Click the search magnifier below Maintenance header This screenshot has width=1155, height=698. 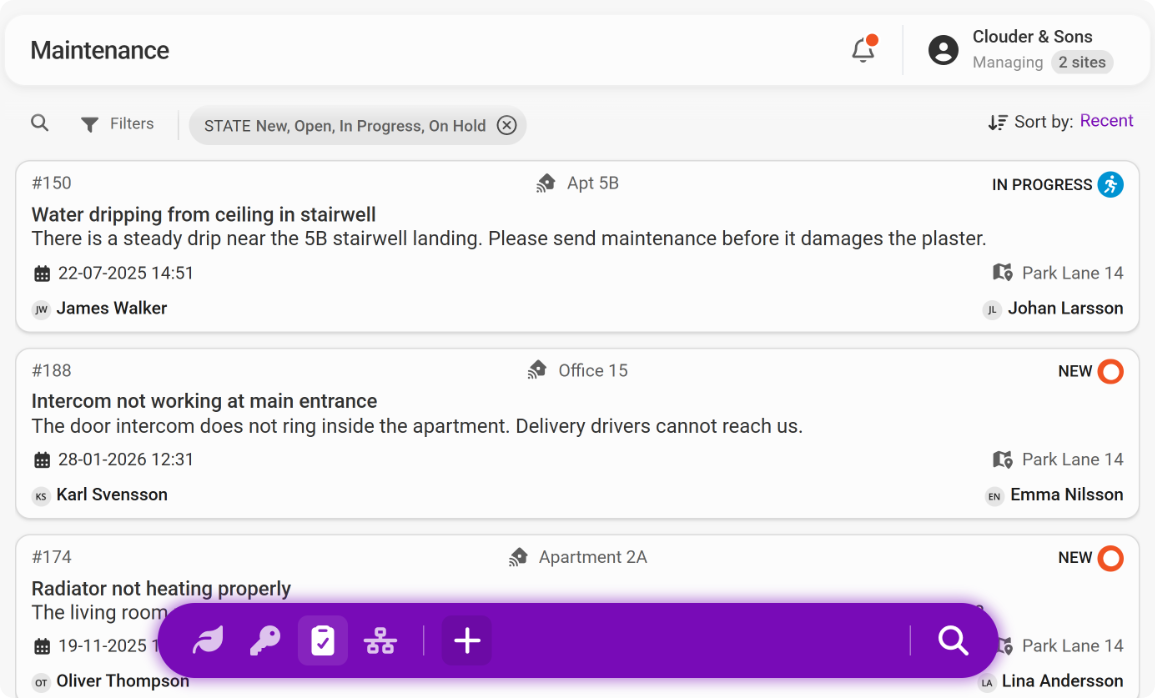click(39, 123)
